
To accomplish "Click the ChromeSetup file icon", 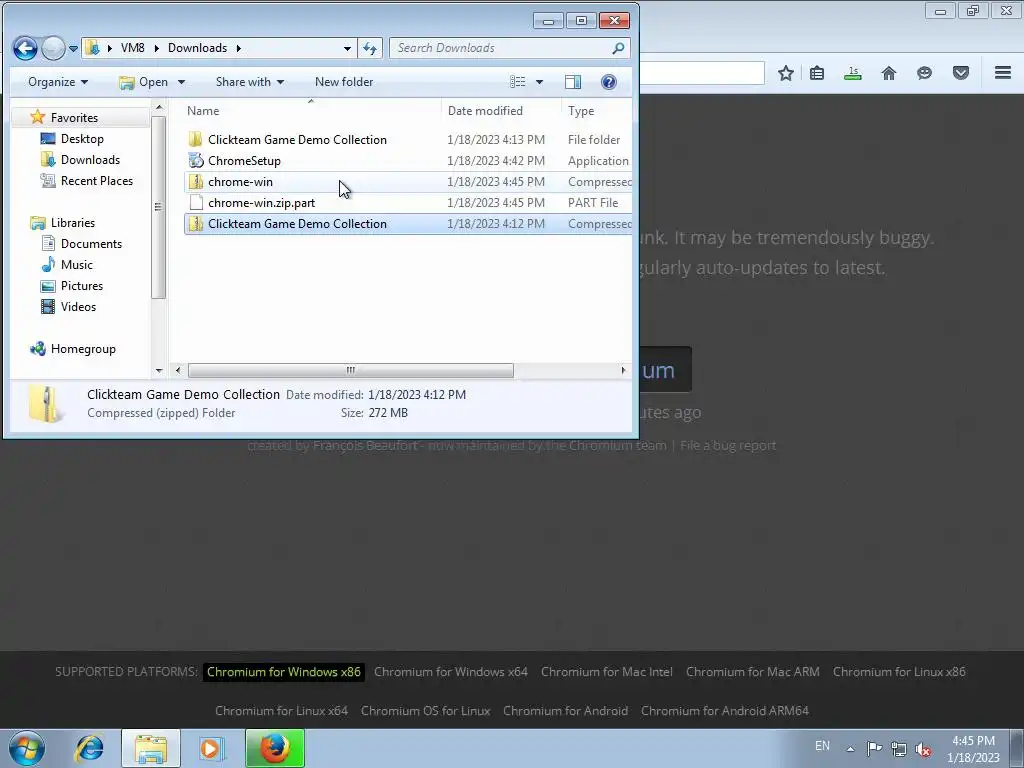I will (x=196, y=160).
